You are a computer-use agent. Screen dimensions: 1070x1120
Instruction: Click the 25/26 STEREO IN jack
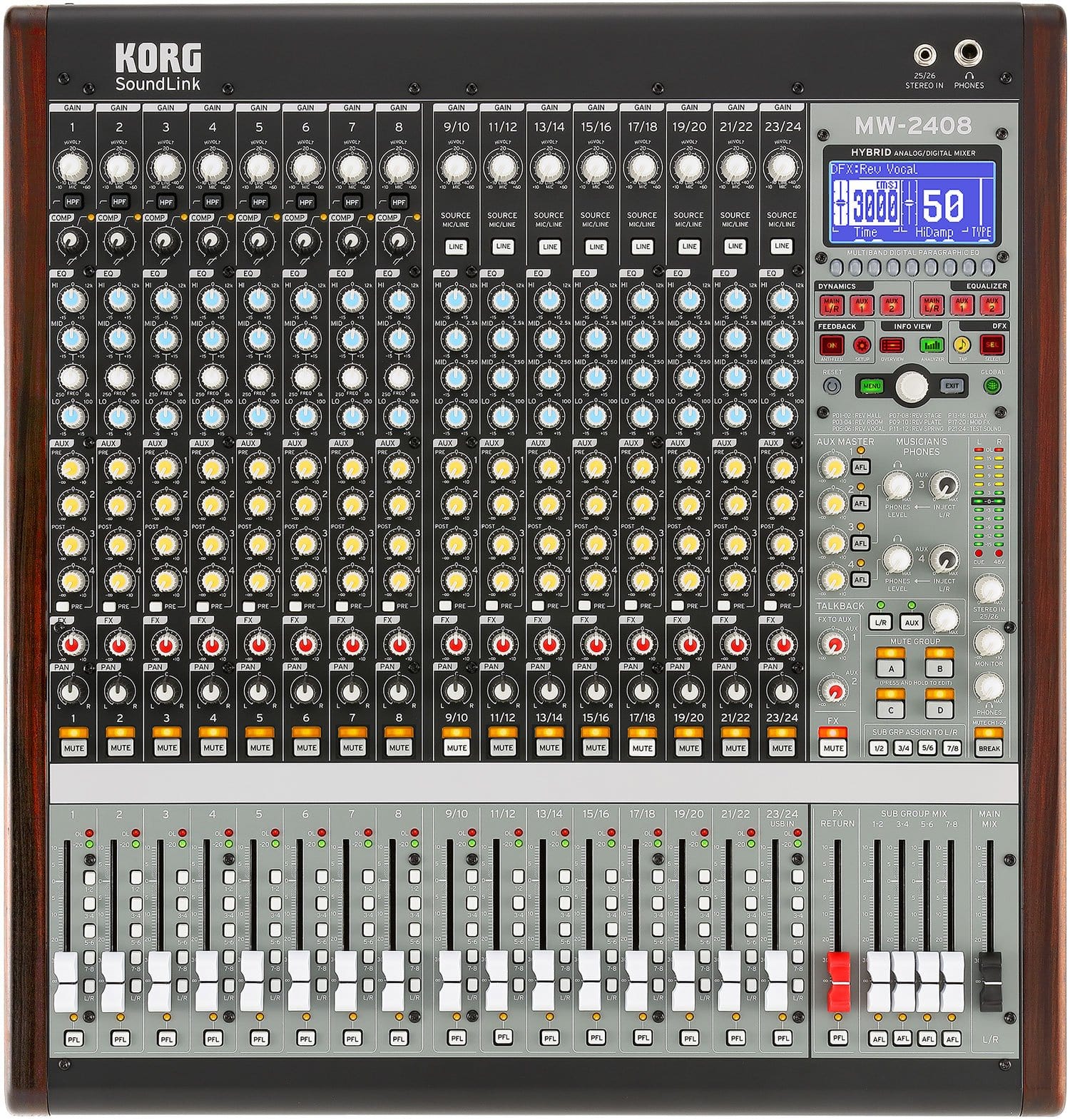click(x=925, y=54)
